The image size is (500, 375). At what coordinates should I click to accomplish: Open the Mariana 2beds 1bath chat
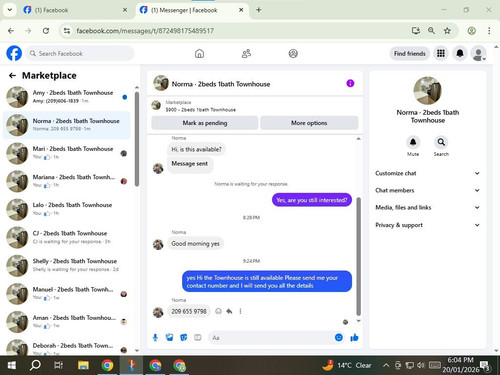pos(67,181)
